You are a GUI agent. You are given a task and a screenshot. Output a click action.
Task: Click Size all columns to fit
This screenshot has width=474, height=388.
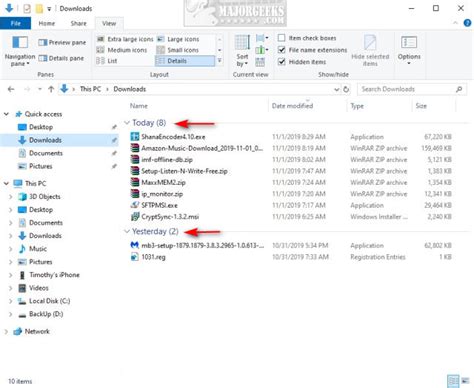tap(260, 62)
